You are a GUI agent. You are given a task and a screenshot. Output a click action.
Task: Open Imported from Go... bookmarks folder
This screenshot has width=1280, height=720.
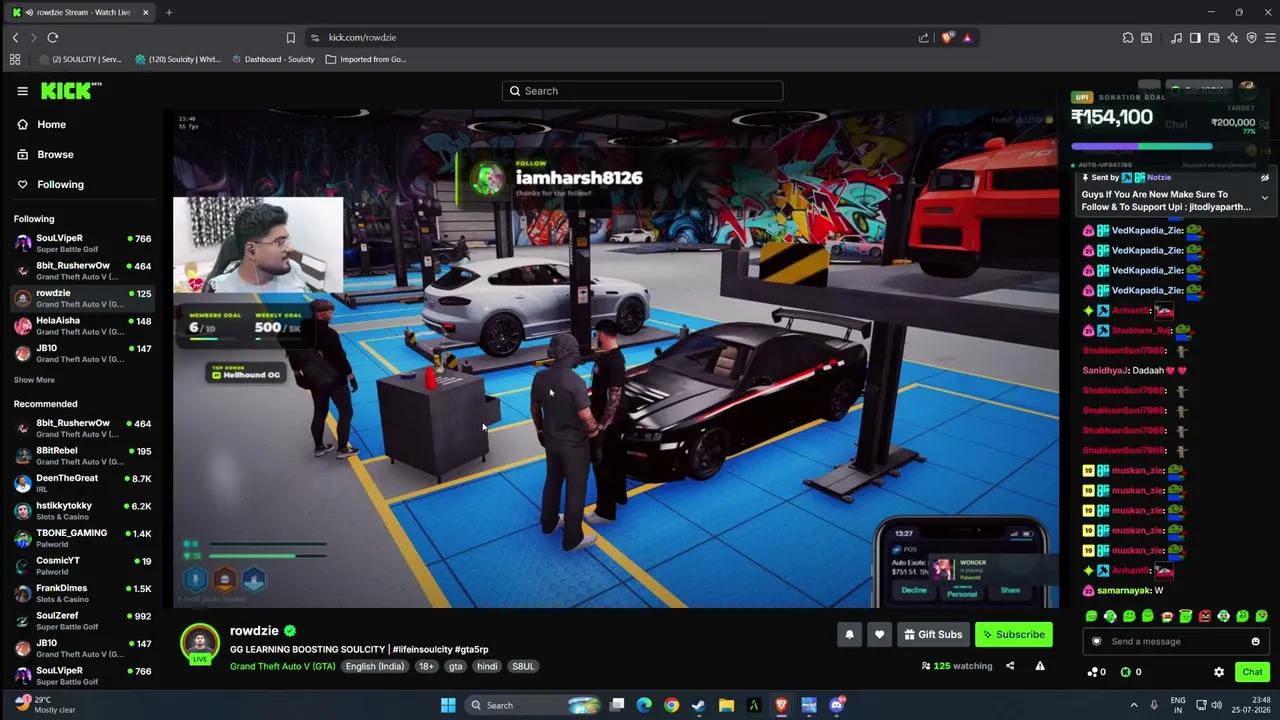pos(366,59)
